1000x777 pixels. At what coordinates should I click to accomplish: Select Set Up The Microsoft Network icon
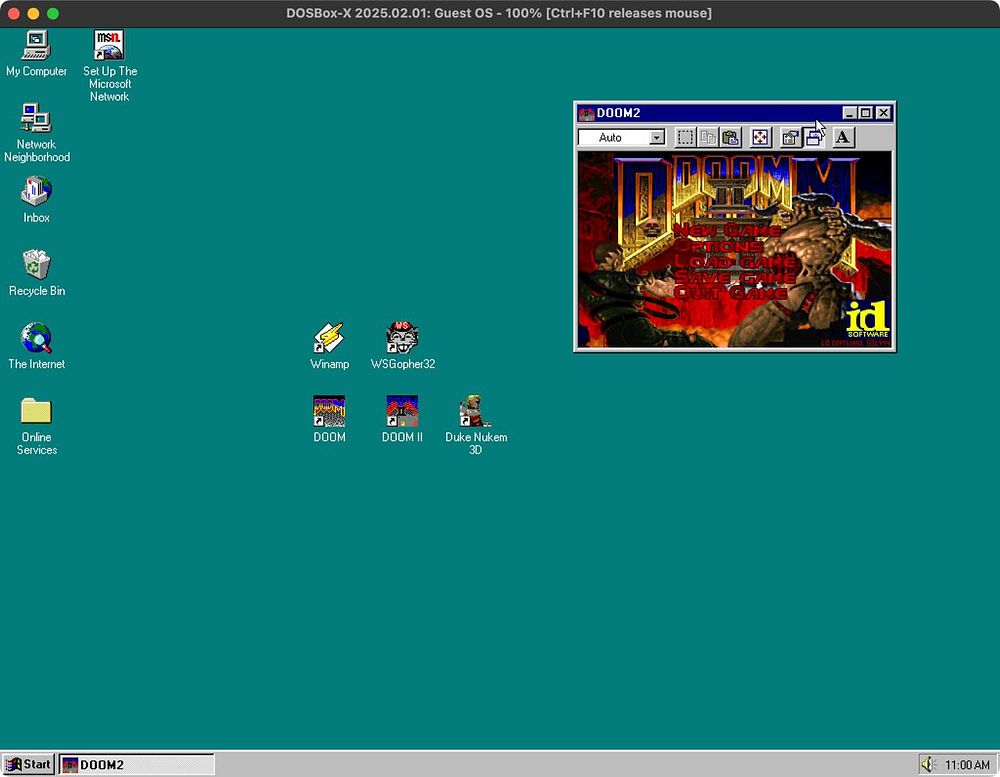click(110, 66)
